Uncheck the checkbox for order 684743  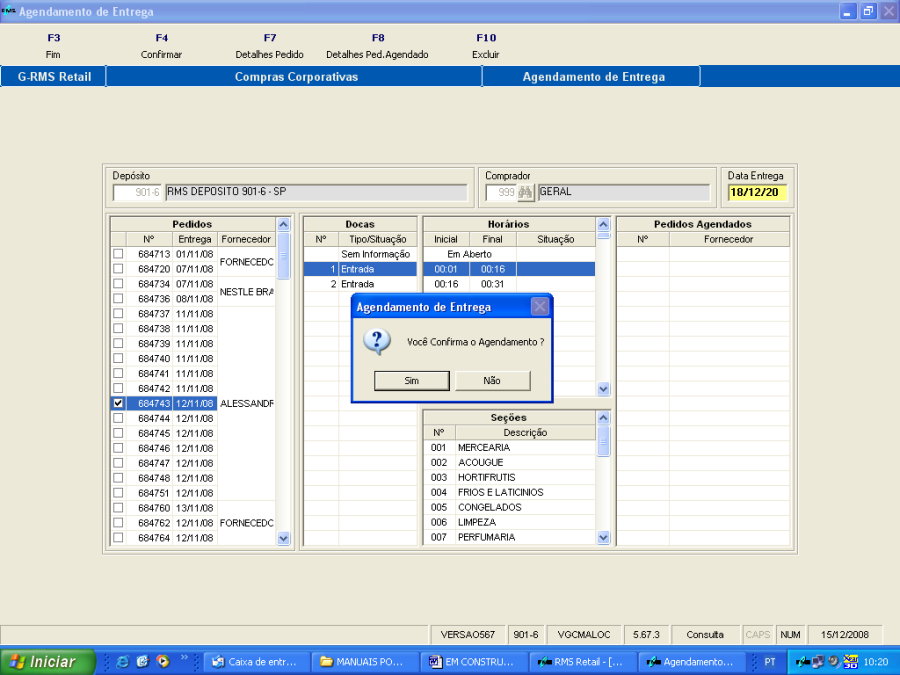click(118, 403)
